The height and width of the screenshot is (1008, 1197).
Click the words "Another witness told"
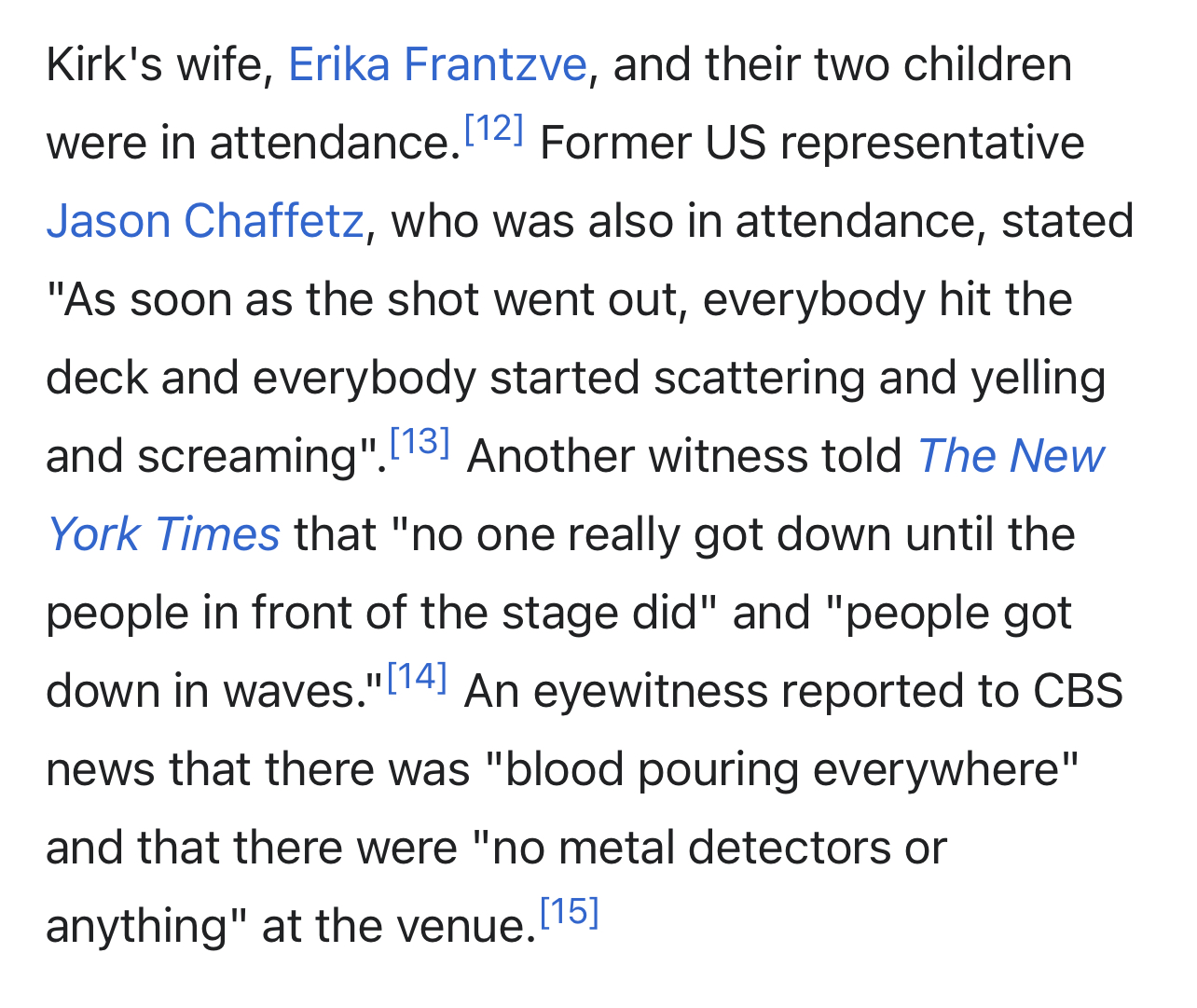pos(684,456)
